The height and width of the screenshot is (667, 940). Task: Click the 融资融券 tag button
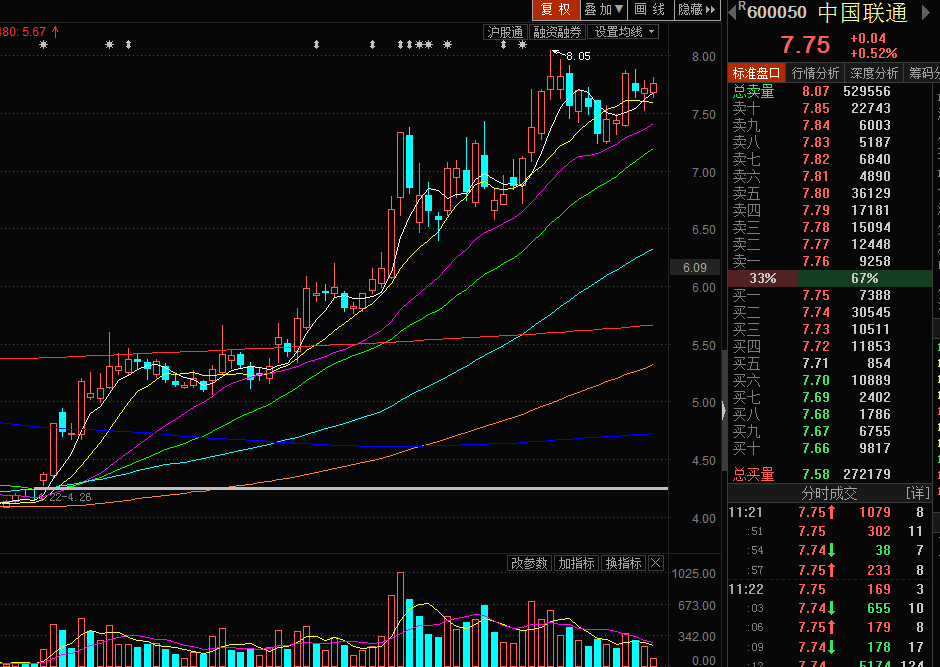(x=558, y=32)
